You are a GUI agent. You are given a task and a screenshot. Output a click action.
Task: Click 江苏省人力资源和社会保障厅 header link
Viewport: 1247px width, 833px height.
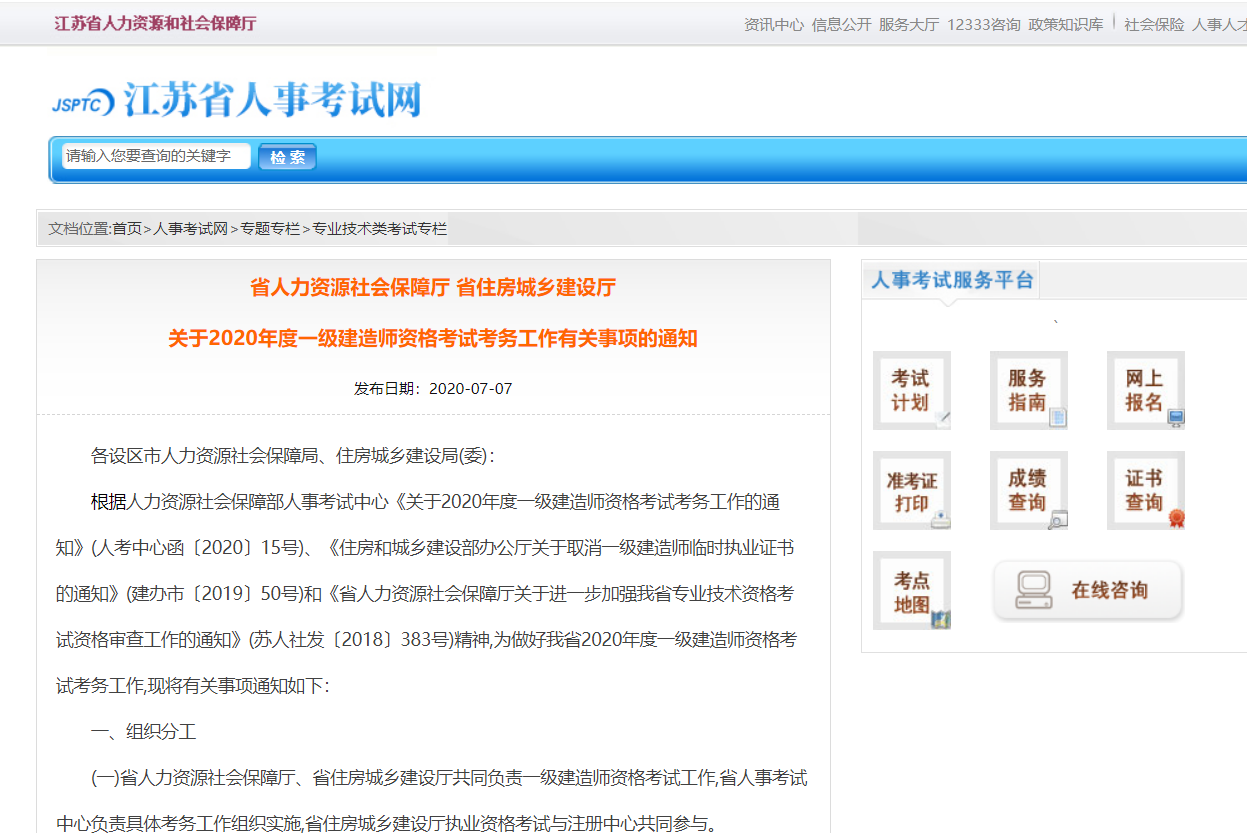[x=155, y=23]
